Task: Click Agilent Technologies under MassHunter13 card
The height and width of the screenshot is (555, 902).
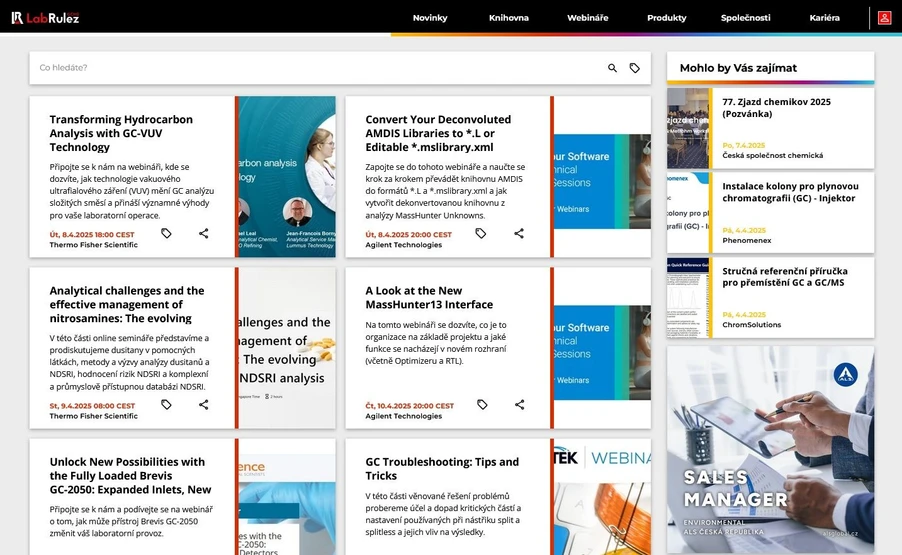Action: pyautogui.click(x=403, y=416)
